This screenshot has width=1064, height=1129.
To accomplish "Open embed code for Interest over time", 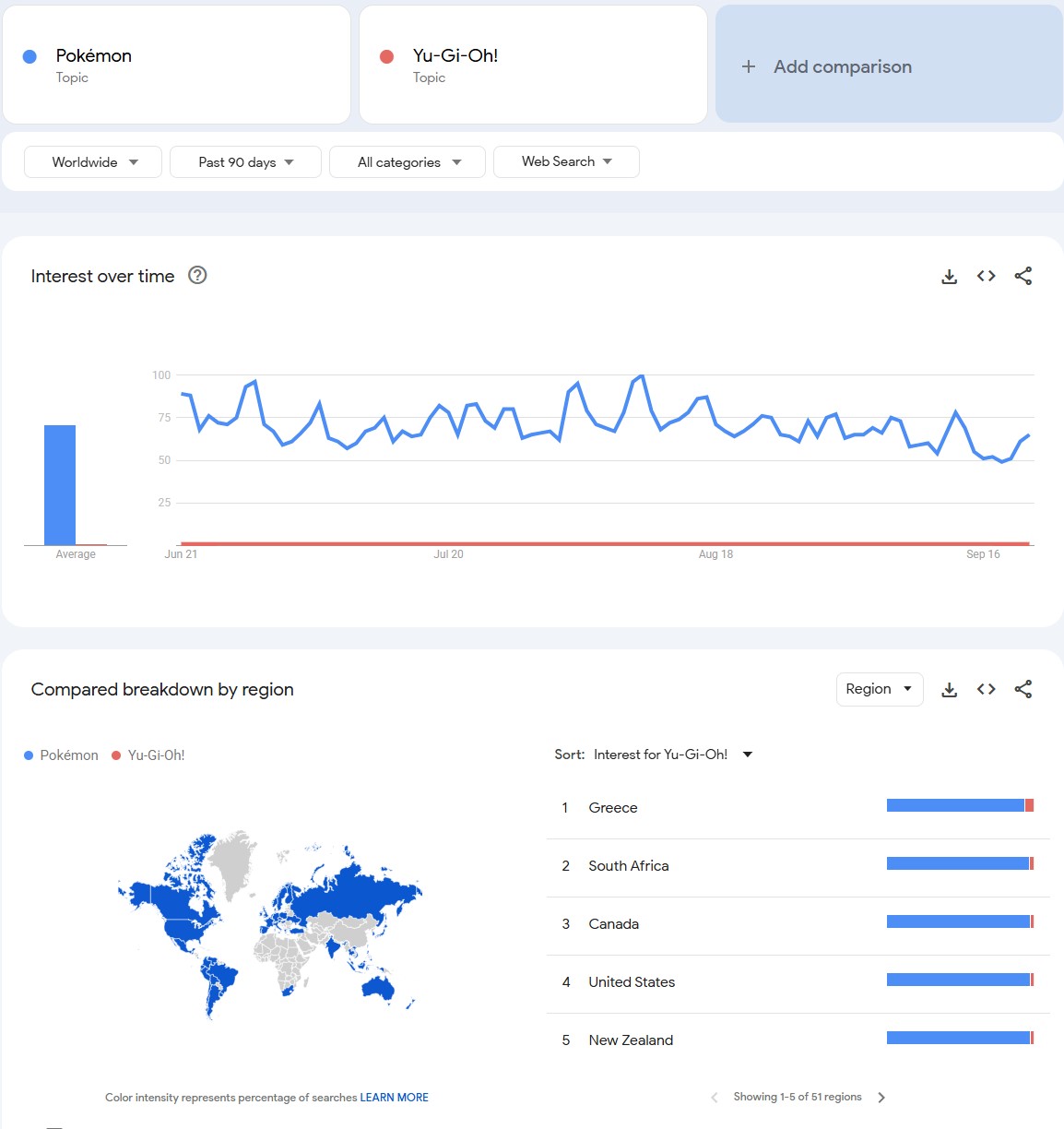I will click(986, 276).
